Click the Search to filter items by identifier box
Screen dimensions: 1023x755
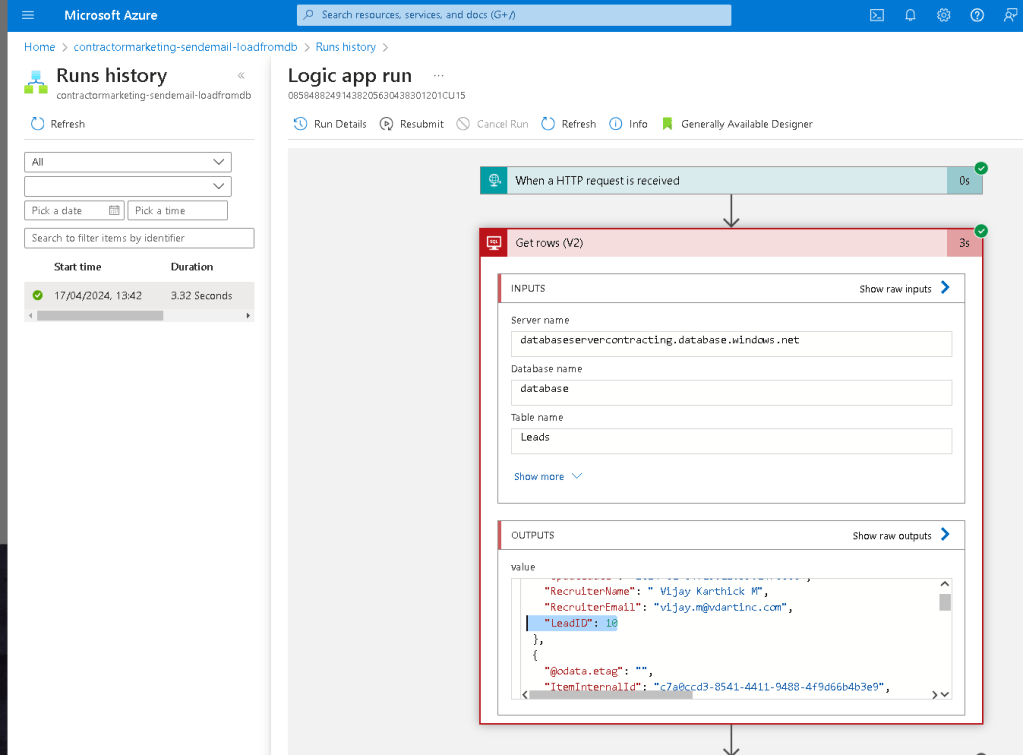pyautogui.click(x=139, y=238)
